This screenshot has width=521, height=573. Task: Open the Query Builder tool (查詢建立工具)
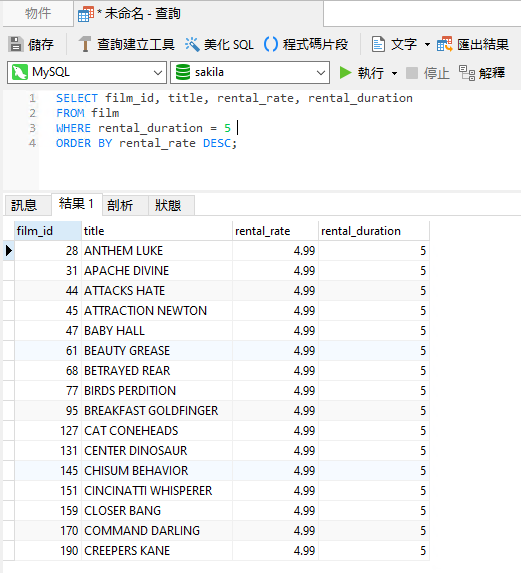click(126, 45)
